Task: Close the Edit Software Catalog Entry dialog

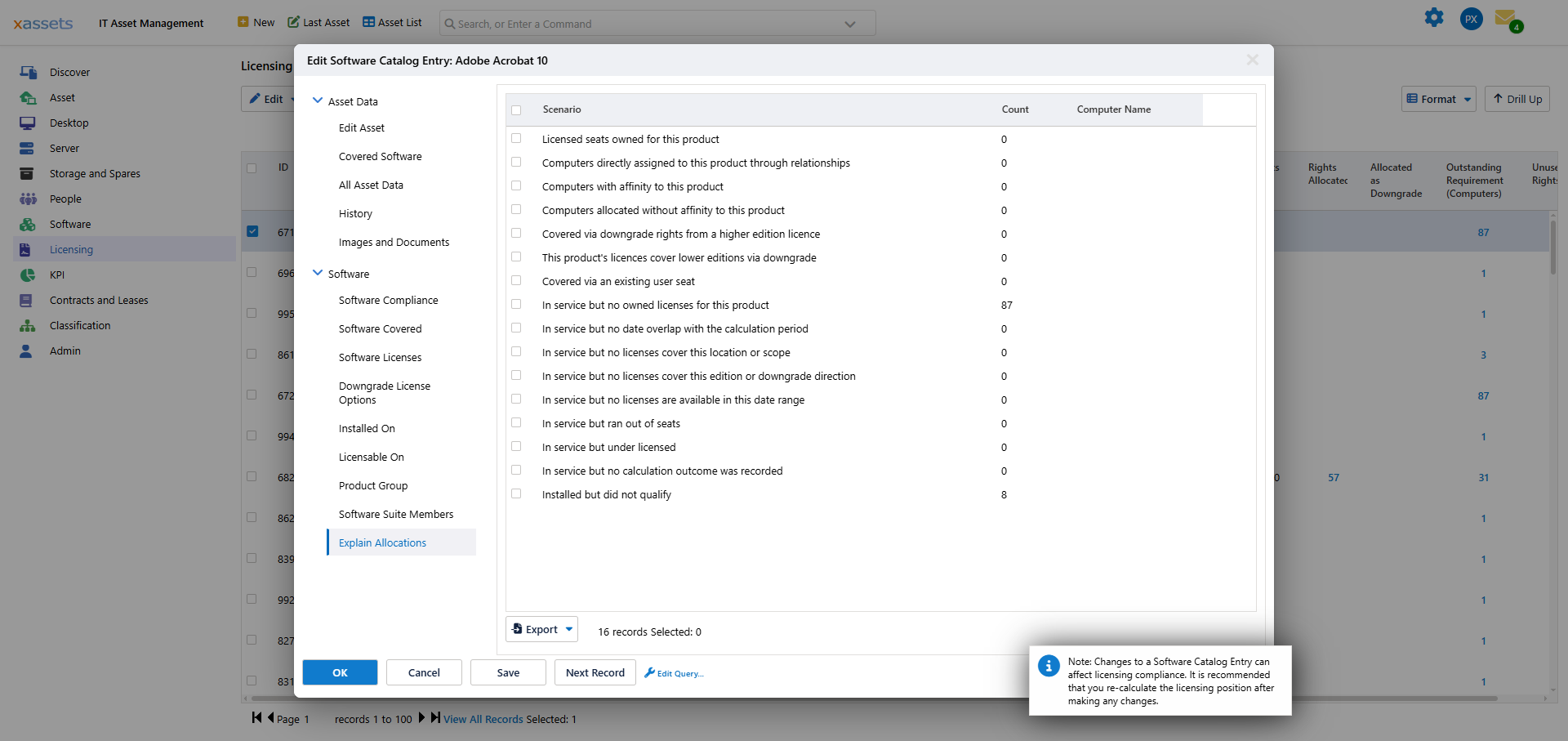Action: pos(1253,60)
